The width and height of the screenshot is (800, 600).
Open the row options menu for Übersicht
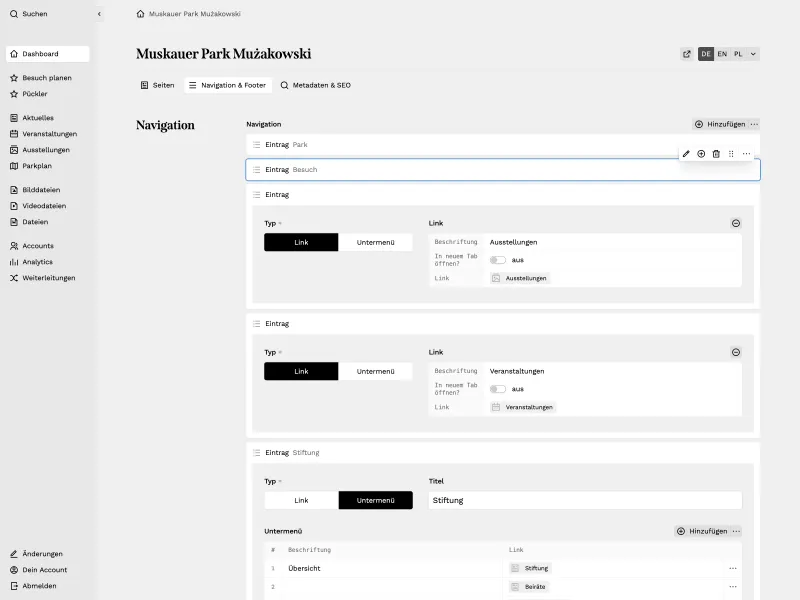(x=733, y=567)
